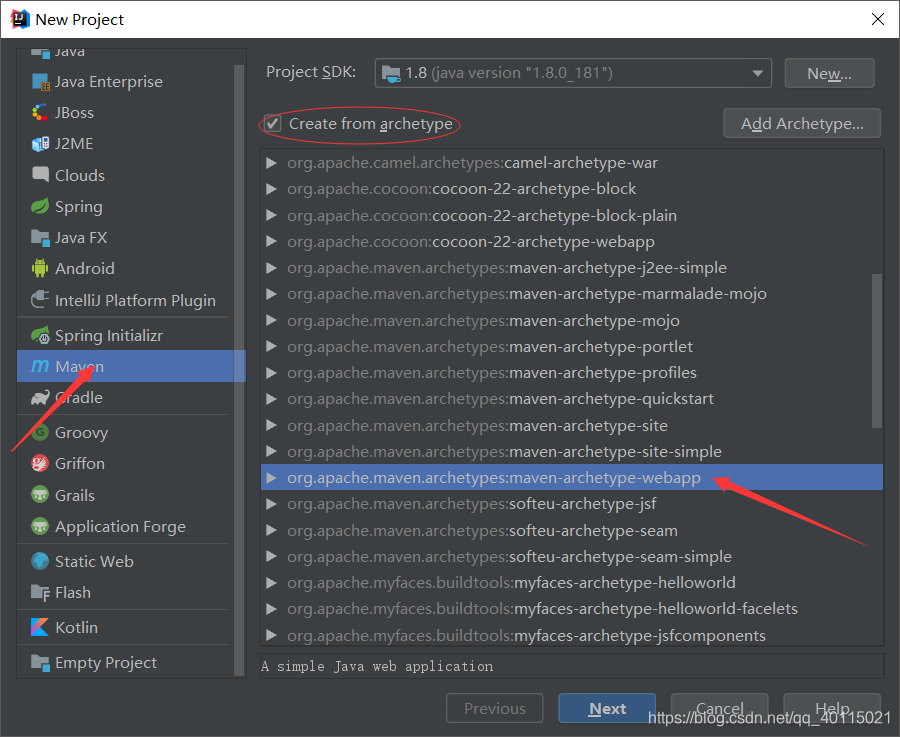This screenshot has width=900, height=737.
Task: Click the Android robot icon
Action: [x=40, y=268]
